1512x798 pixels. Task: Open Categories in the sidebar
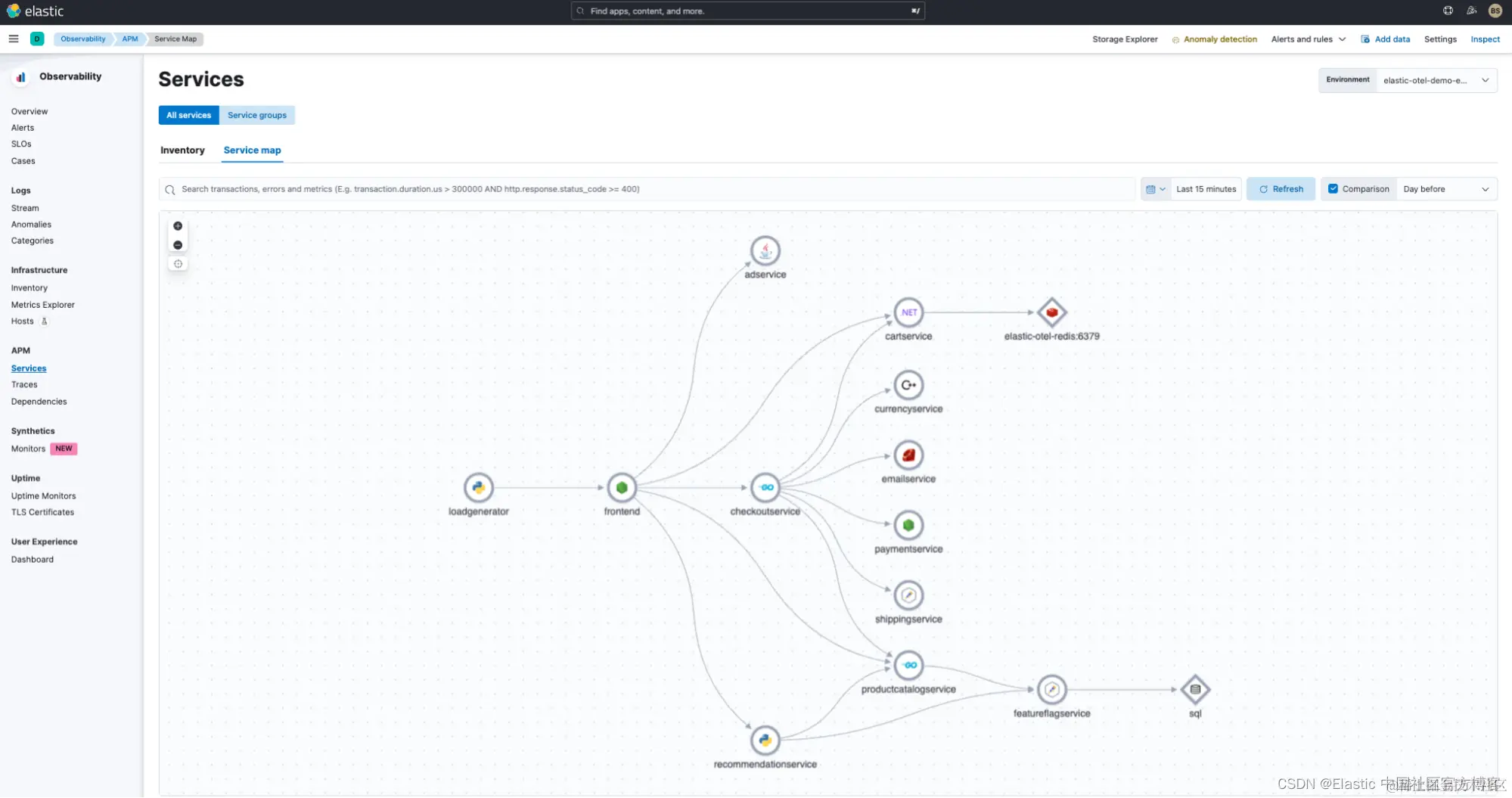[x=33, y=241]
